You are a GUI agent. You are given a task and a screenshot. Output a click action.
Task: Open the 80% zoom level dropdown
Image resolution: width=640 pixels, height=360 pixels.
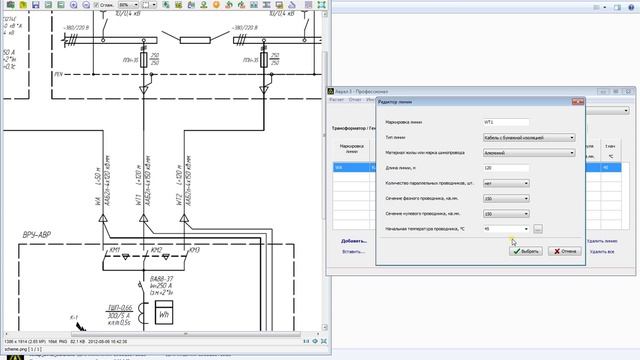click(128, 5)
